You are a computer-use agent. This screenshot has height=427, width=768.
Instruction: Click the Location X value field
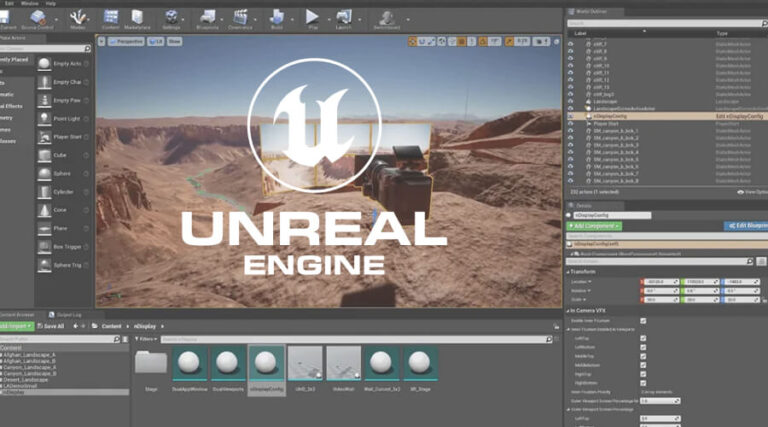pos(659,282)
